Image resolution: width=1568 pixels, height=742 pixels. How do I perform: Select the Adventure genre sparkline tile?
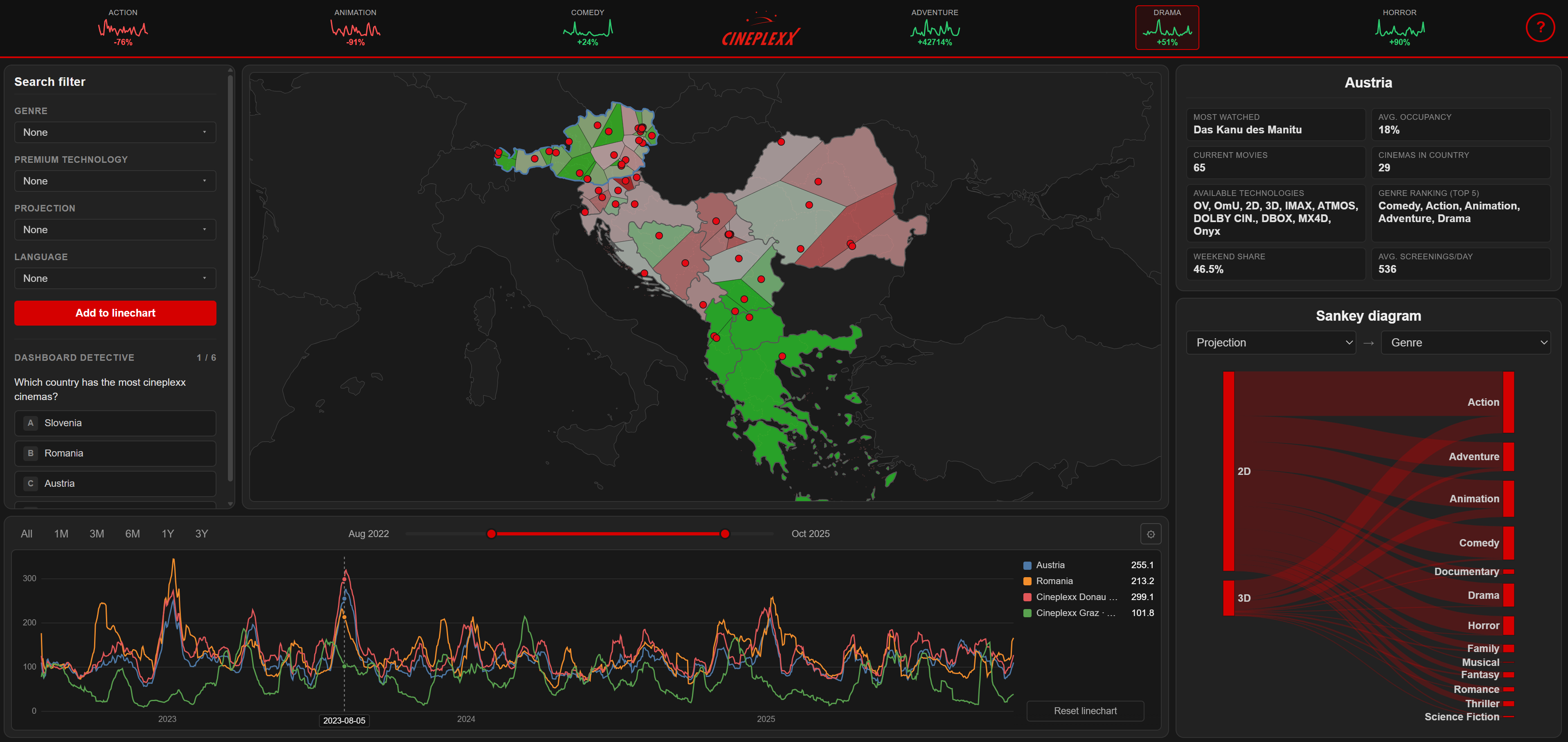(x=934, y=27)
